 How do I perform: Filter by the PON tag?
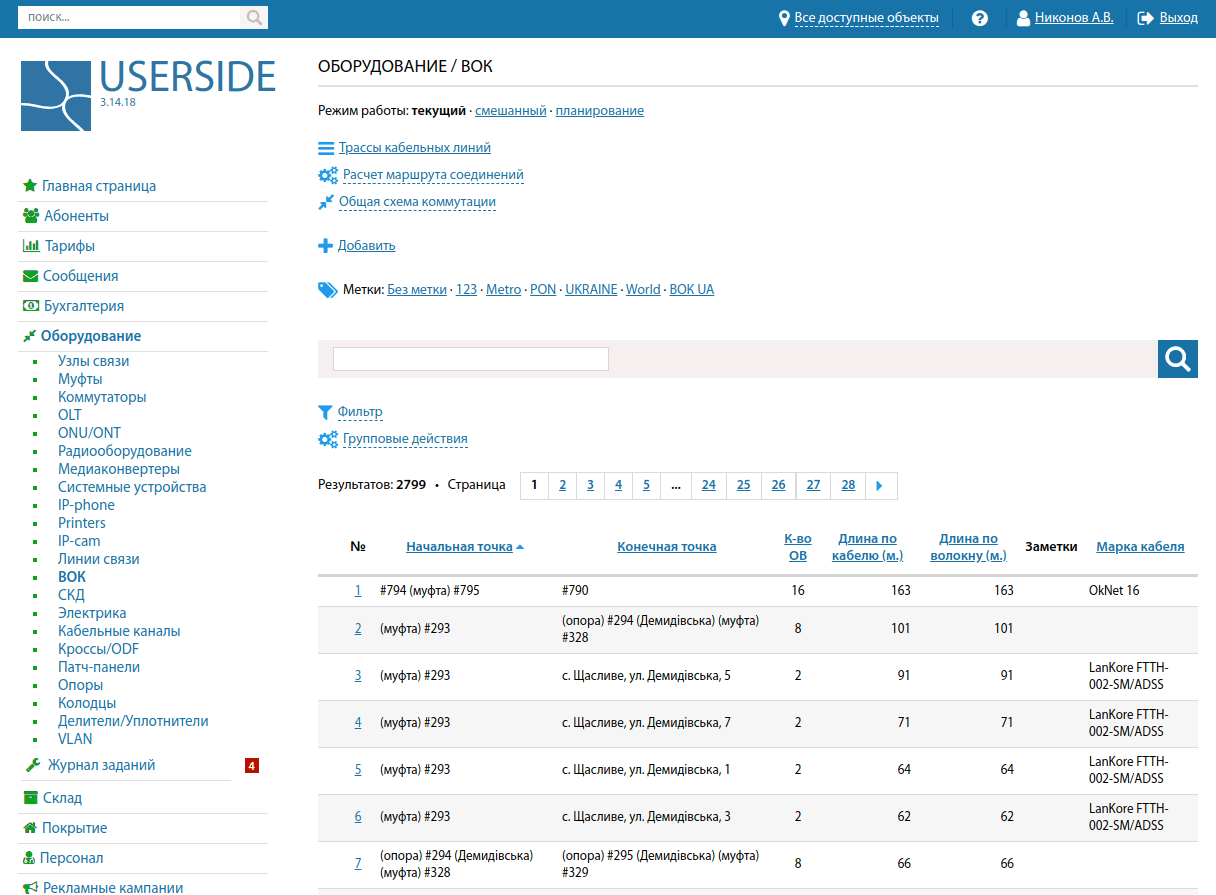tap(542, 290)
